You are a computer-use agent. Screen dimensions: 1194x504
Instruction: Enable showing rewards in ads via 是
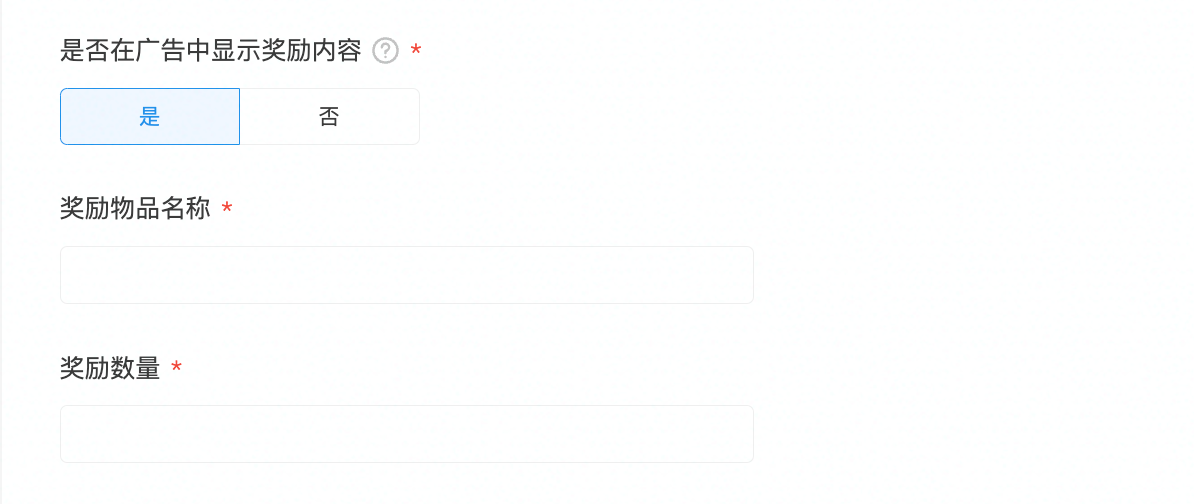click(150, 117)
